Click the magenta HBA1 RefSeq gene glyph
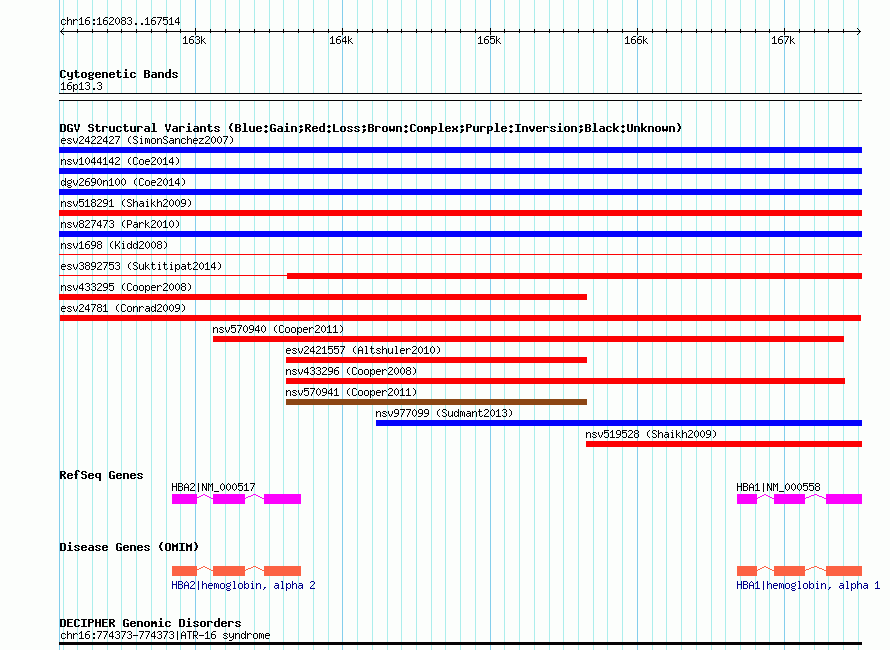Screen dimensions: 890x650 coord(799,499)
